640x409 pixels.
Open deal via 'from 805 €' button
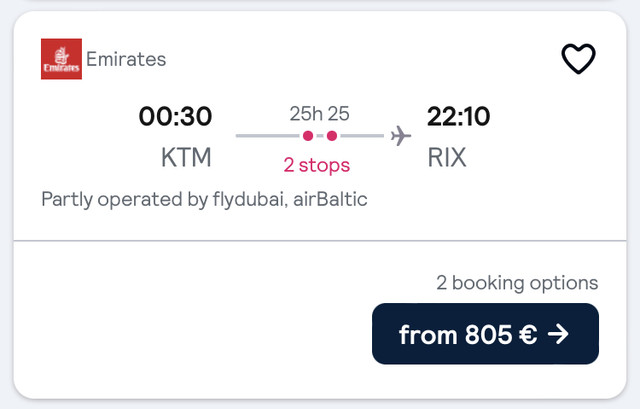coord(485,335)
